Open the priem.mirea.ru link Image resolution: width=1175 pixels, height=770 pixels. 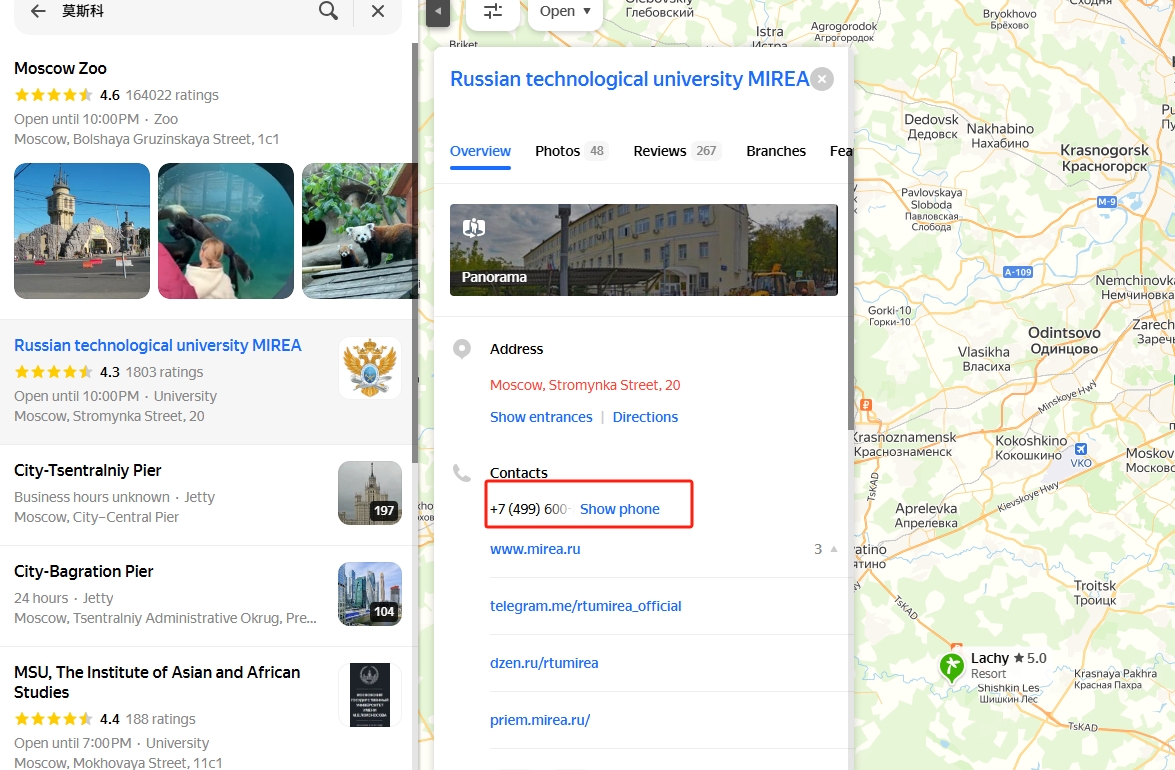point(540,720)
